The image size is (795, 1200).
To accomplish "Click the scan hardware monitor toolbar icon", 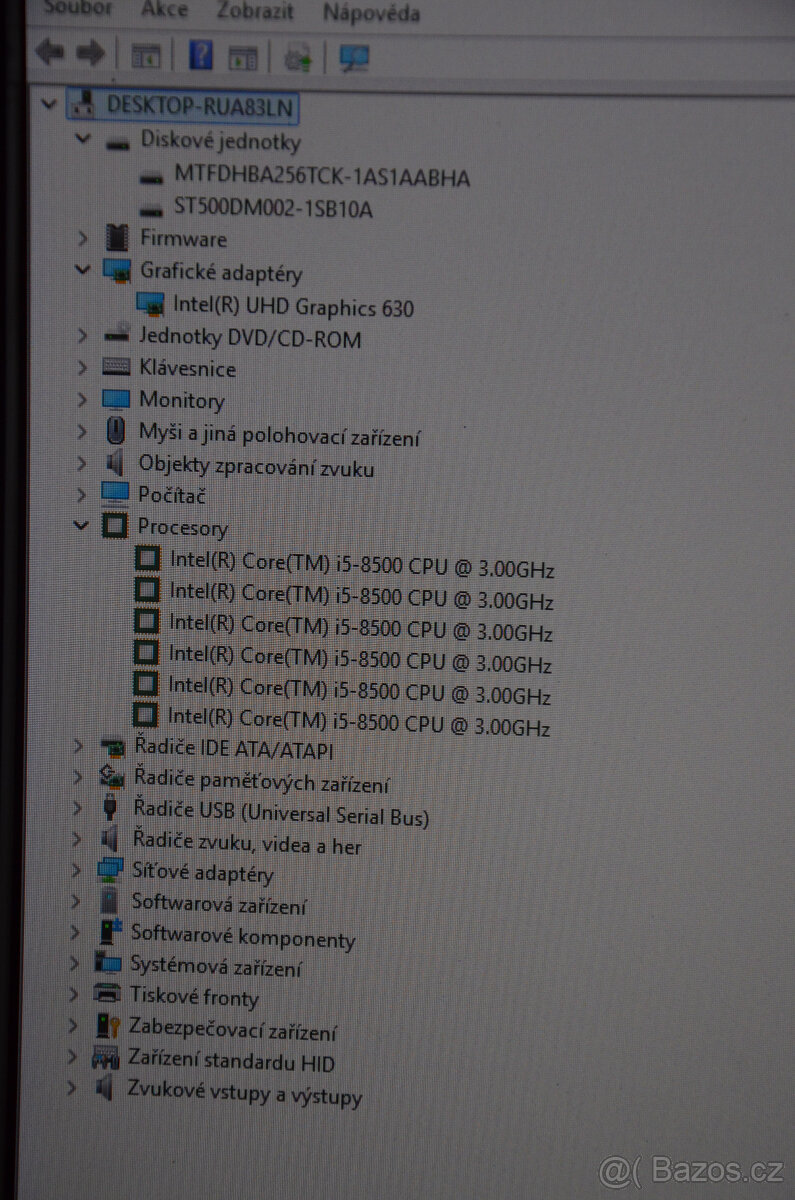I will pos(353,59).
